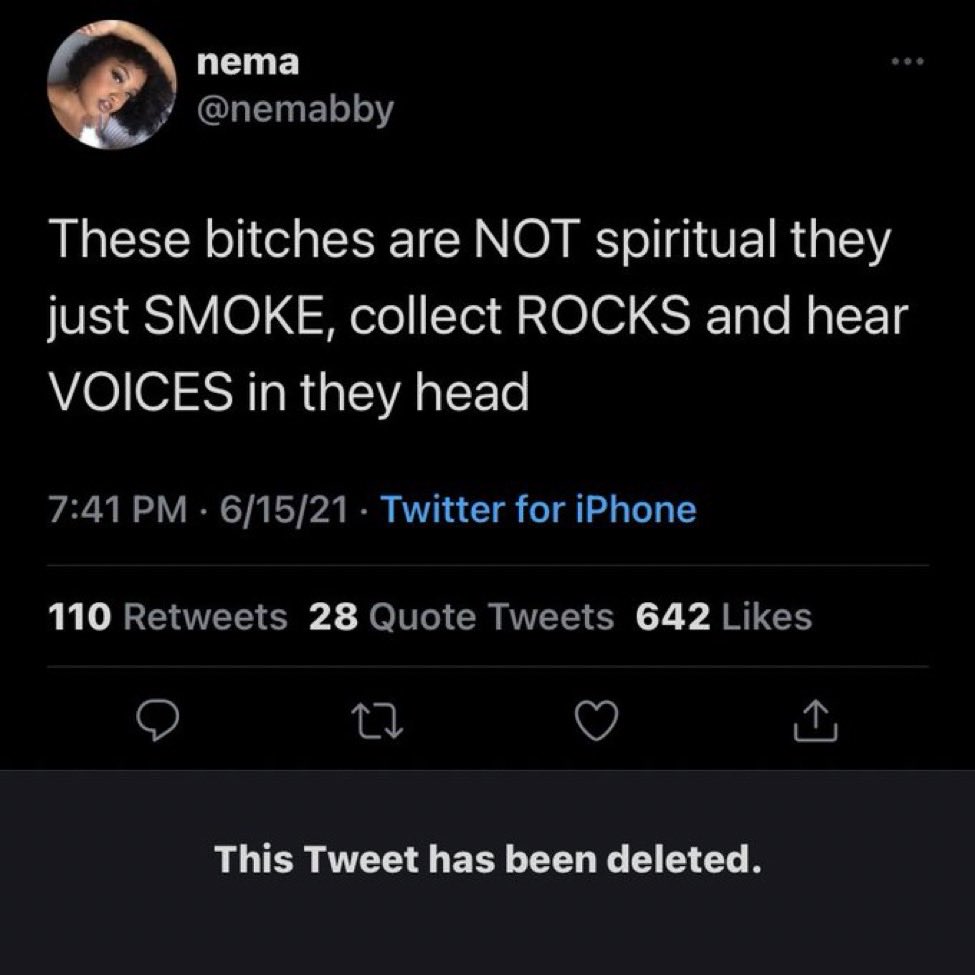The width and height of the screenshot is (975, 975).
Task: Select the 7:41 PM timestamp
Action: pyautogui.click(x=118, y=509)
